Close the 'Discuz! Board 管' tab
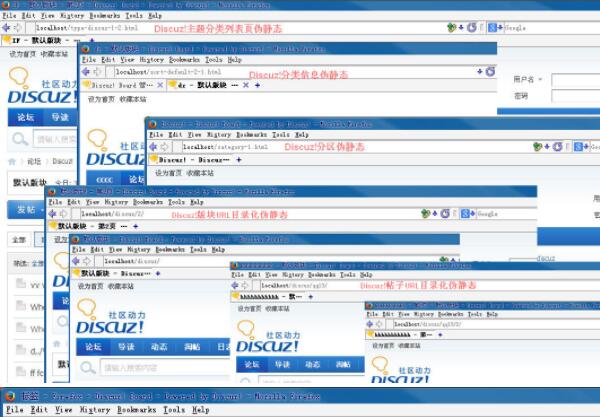The image size is (600, 417). click(x=160, y=85)
